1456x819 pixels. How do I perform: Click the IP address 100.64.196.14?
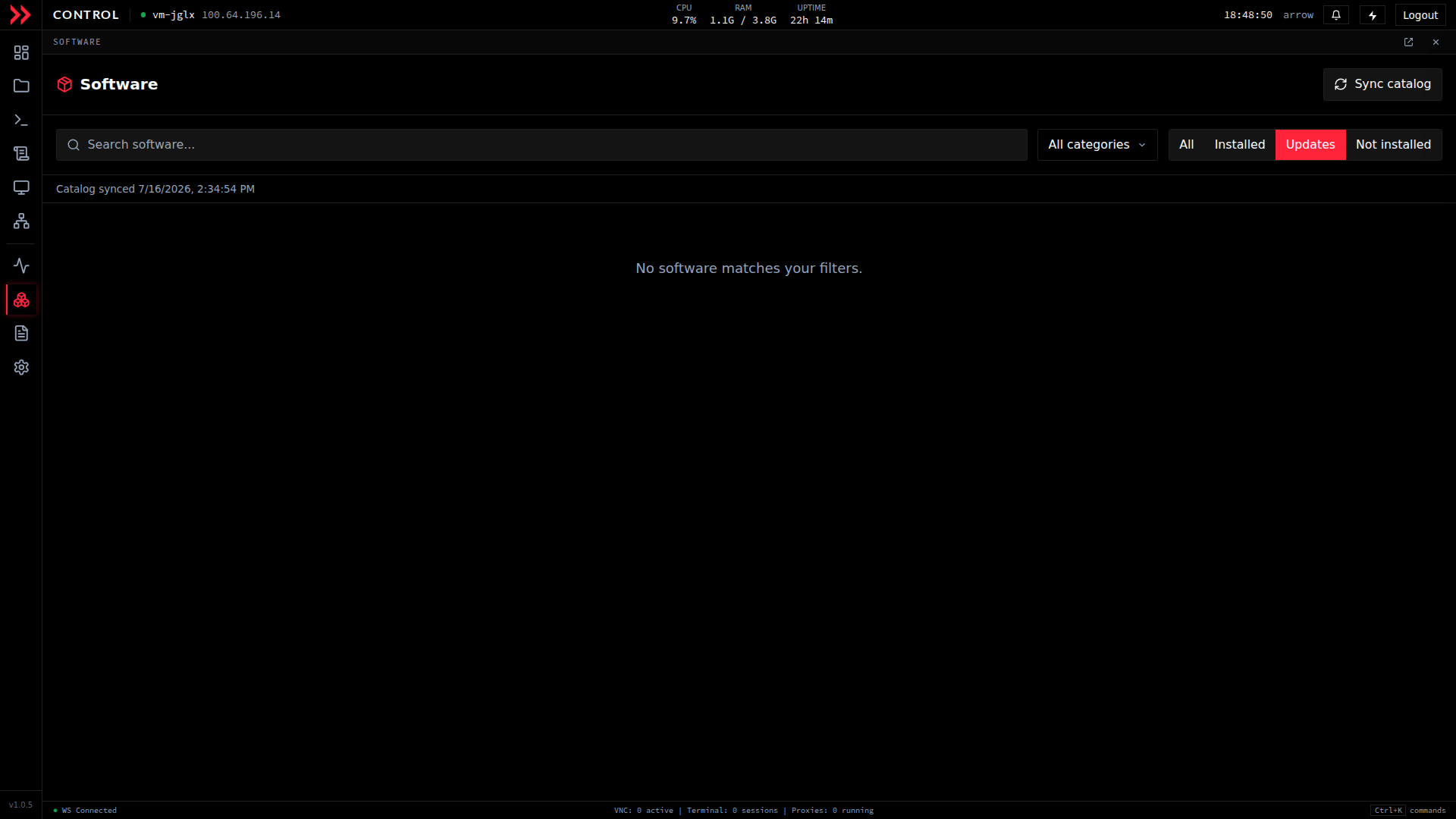(241, 15)
